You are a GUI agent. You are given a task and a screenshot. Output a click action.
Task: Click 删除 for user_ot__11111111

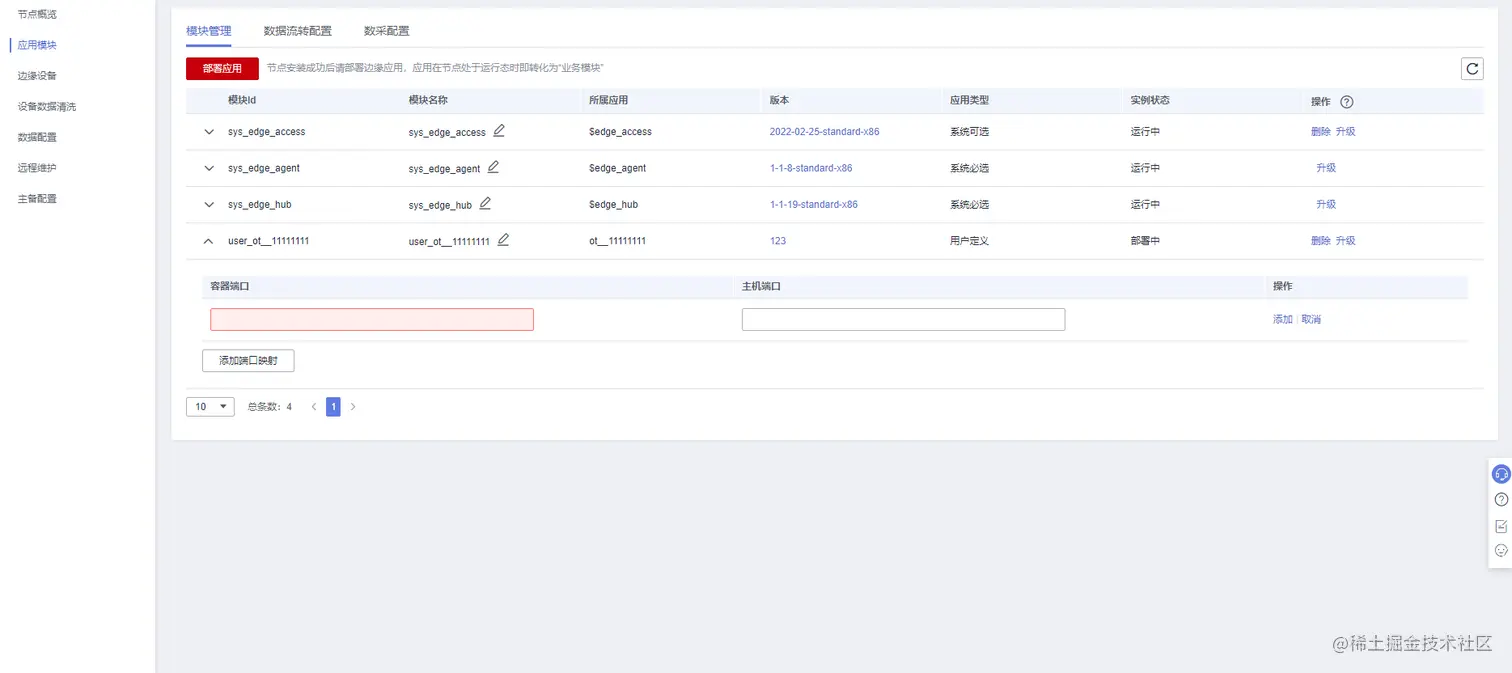[1321, 240]
